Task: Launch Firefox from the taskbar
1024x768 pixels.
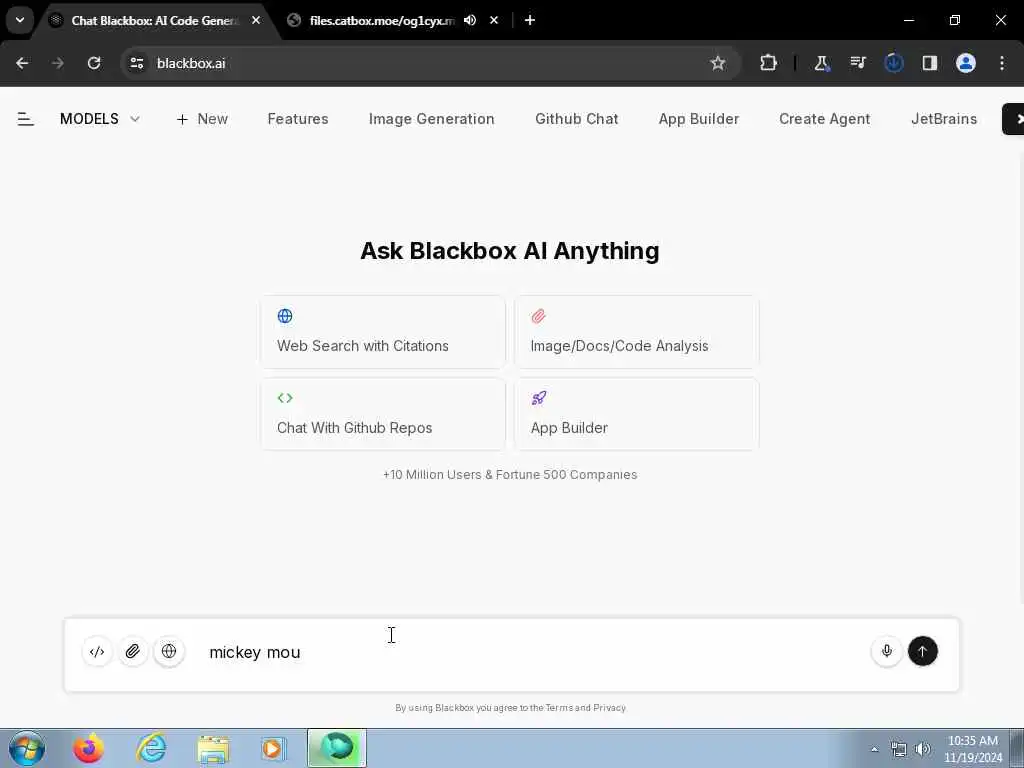Action: 88,748
